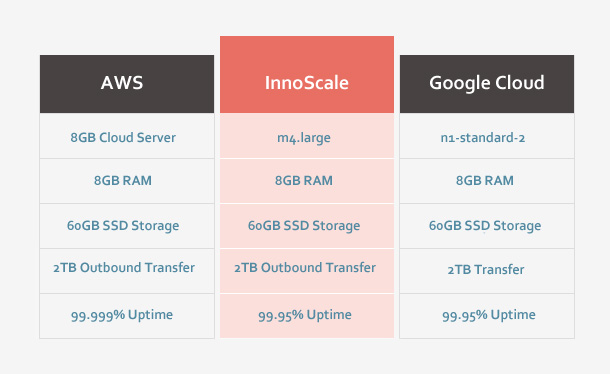This screenshot has height=374, width=610.
Task: Click 8GB RAM under Google Cloud
Action: (x=487, y=181)
